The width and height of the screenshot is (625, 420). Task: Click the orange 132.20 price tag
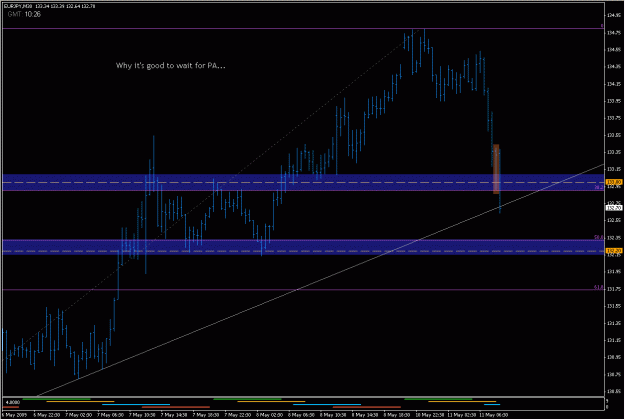click(x=613, y=251)
